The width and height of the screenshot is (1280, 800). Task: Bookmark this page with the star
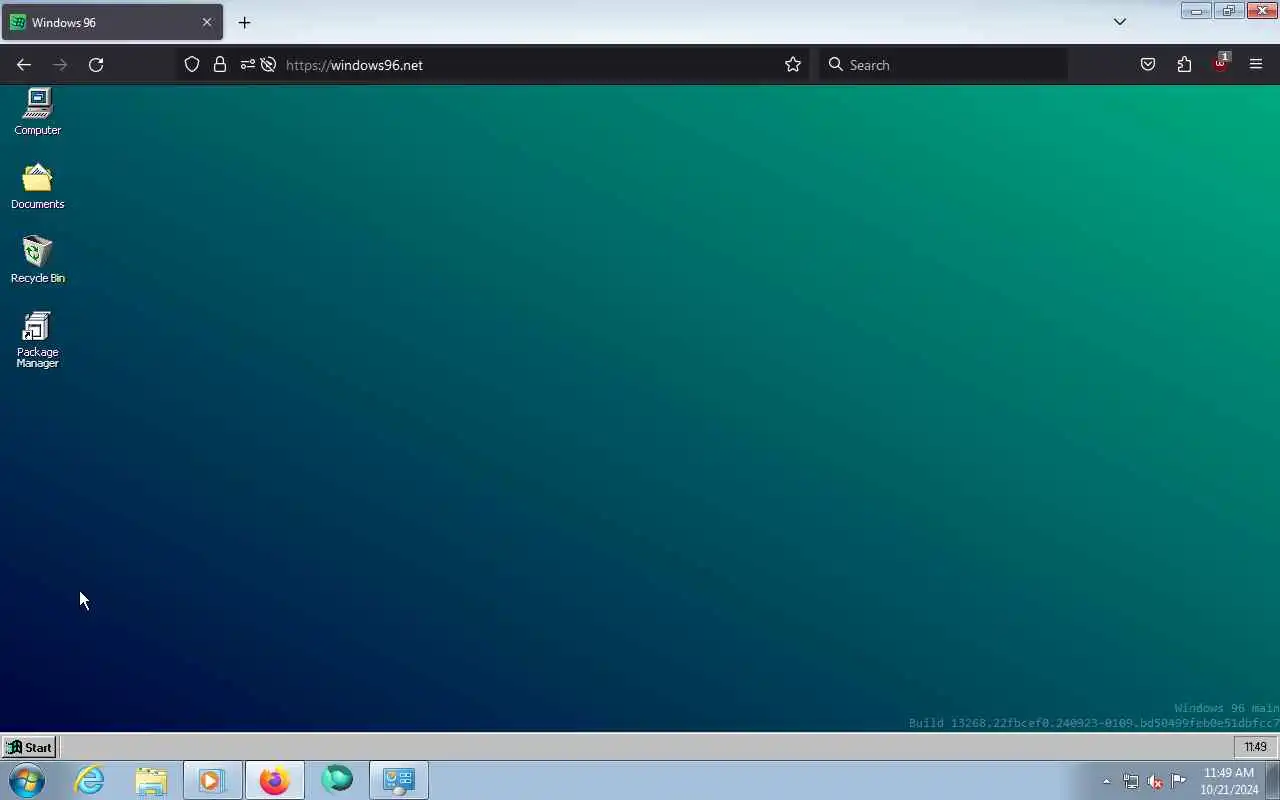(793, 65)
